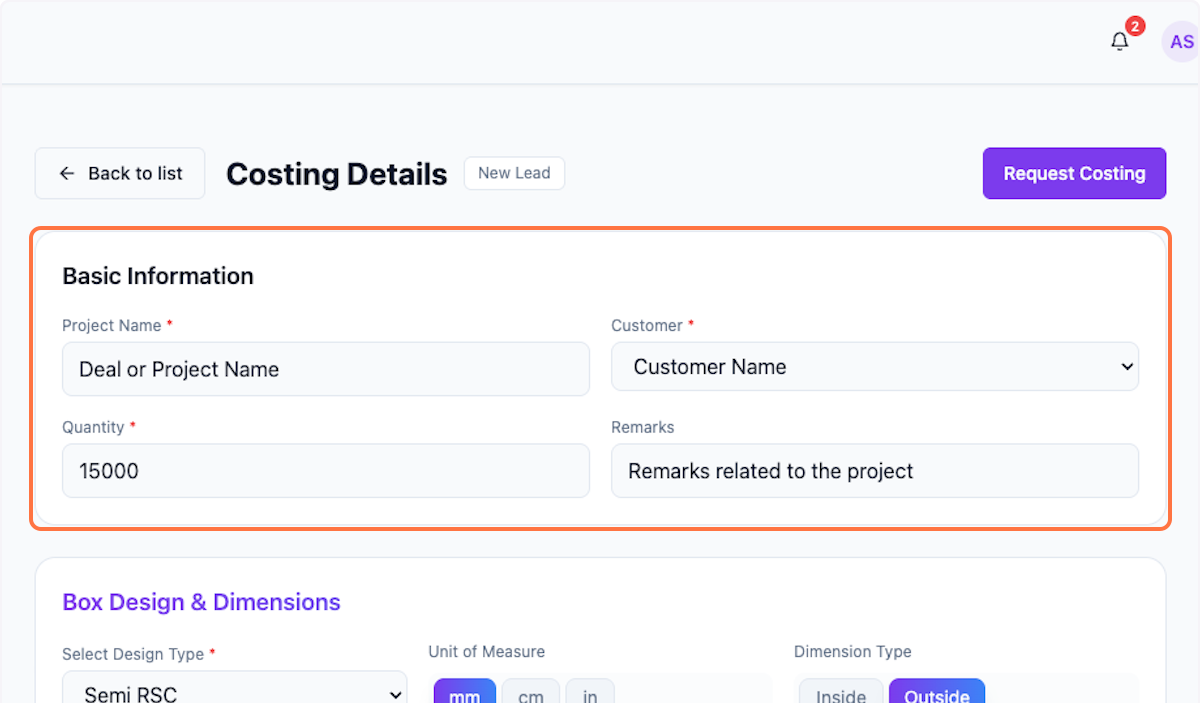Click the New Lead status badge
Image resolution: width=1200 pixels, height=703 pixels.
[514, 173]
